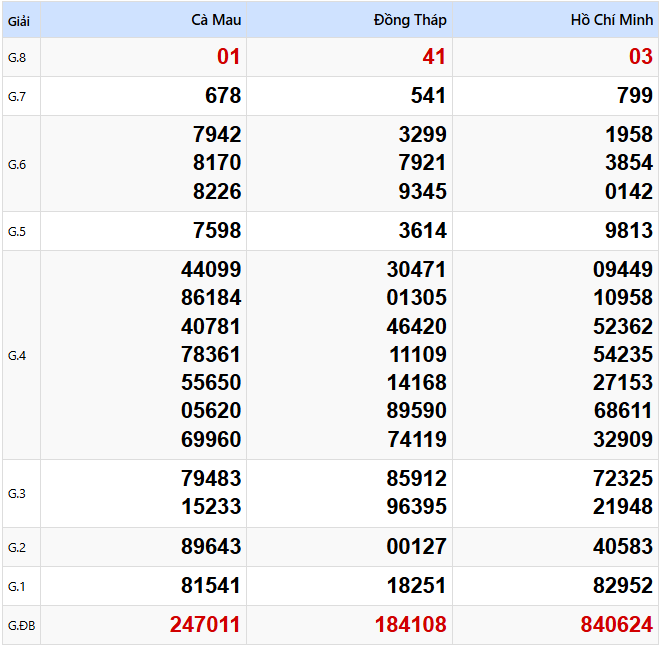Click Đồng Tháp G.8 number 41

[x=434, y=56]
